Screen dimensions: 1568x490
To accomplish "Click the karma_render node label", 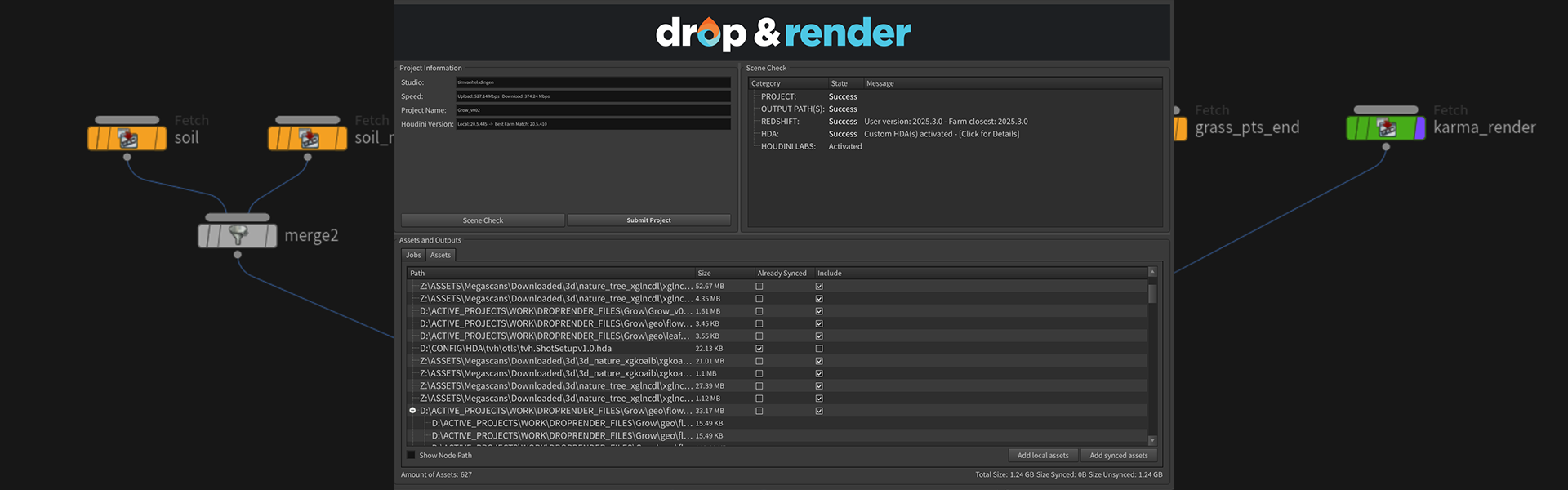I will coord(1485,127).
